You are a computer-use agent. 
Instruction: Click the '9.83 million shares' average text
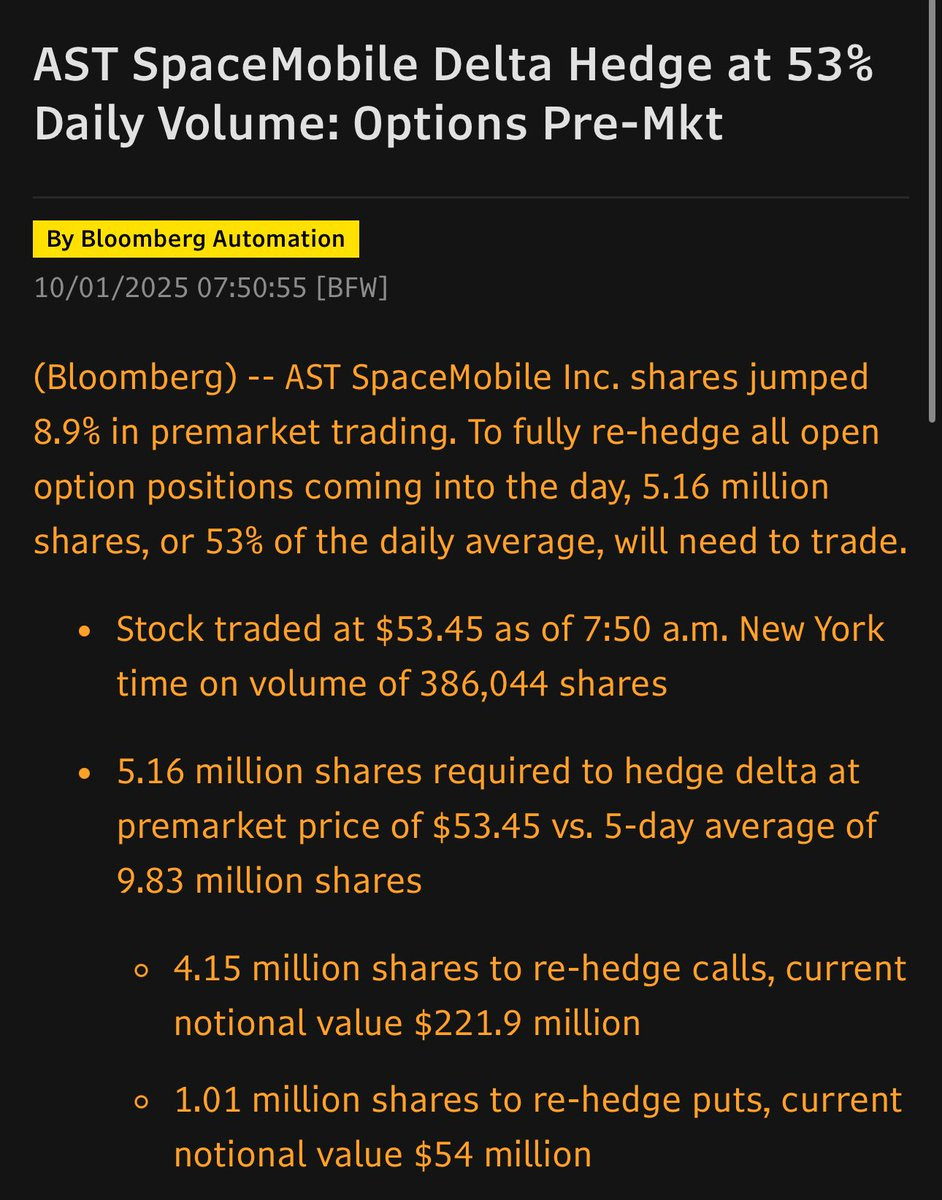click(x=268, y=880)
